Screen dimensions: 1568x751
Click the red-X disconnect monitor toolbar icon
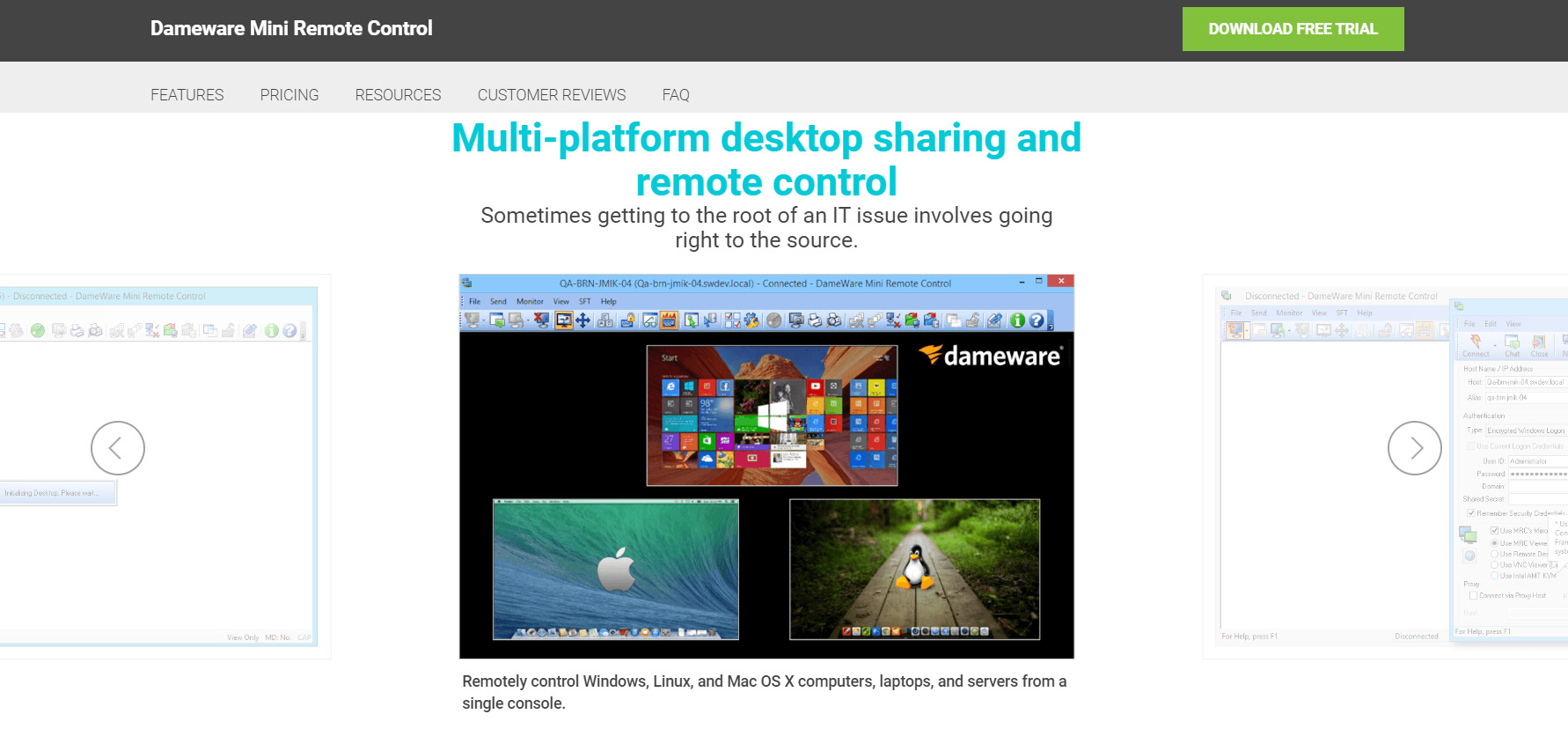tap(541, 320)
